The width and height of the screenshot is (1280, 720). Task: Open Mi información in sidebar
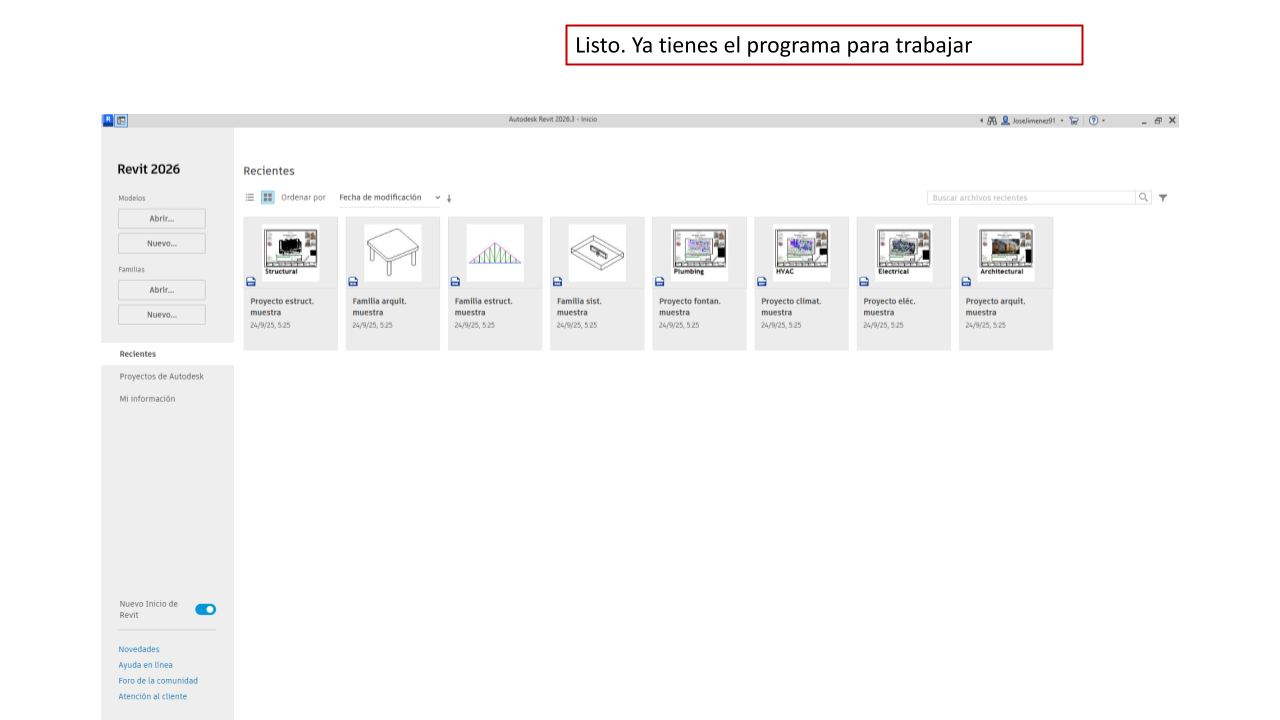[147, 399]
